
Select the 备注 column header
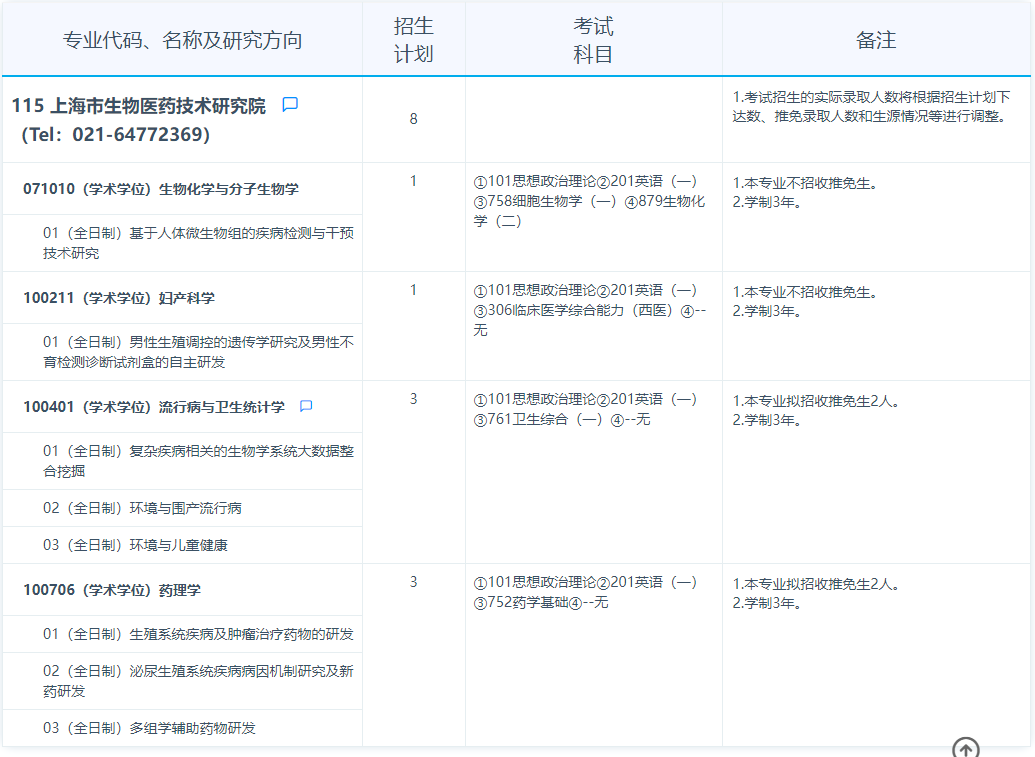coord(876,40)
